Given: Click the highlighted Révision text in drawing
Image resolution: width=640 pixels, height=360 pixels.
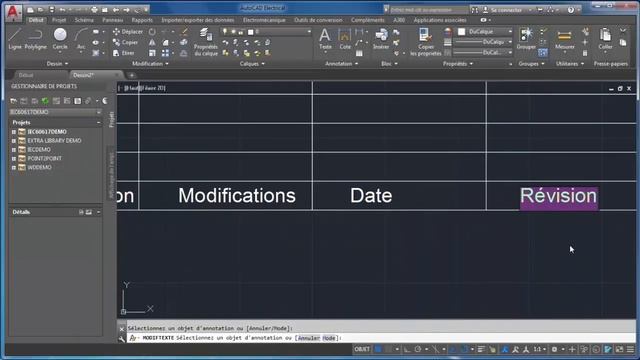Looking at the screenshot, I should coord(559,196).
